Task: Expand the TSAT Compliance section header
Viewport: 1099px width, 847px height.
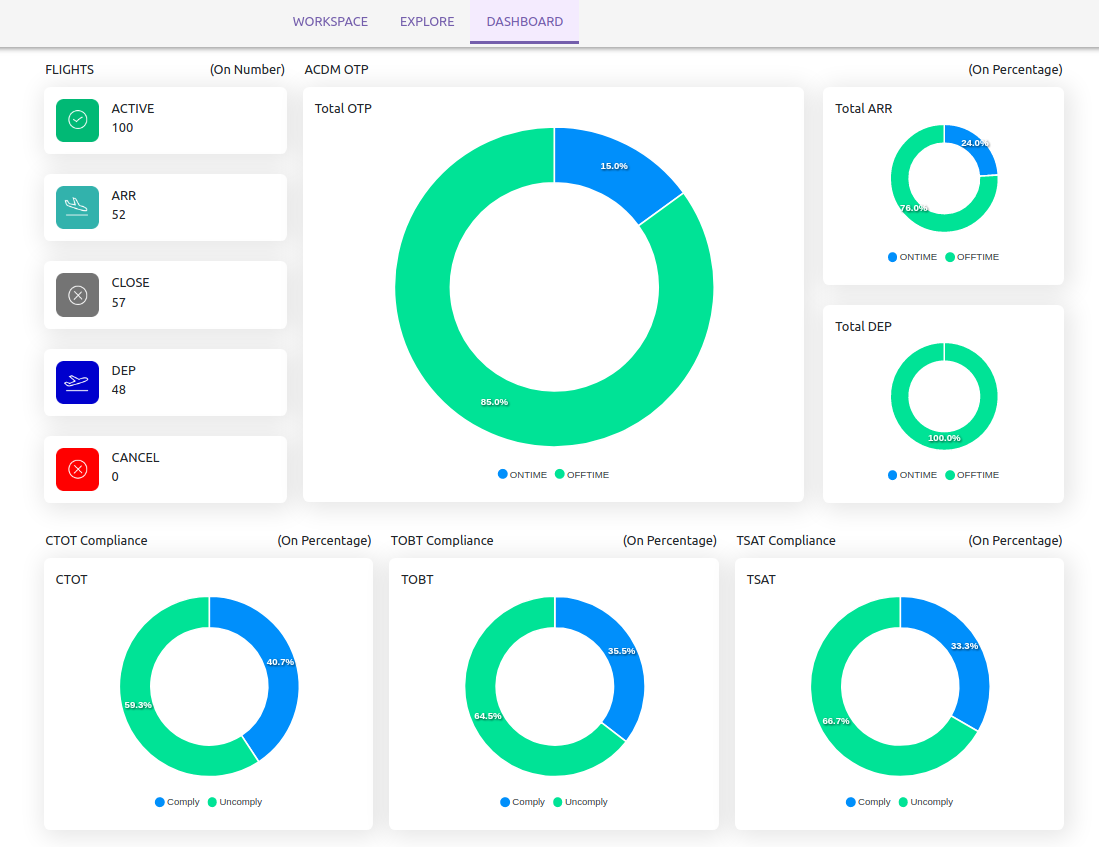Action: pyautogui.click(x=898, y=540)
